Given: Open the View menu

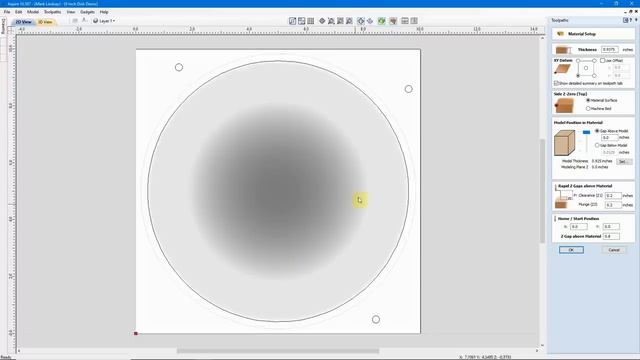Looking at the screenshot, I should point(71,12).
